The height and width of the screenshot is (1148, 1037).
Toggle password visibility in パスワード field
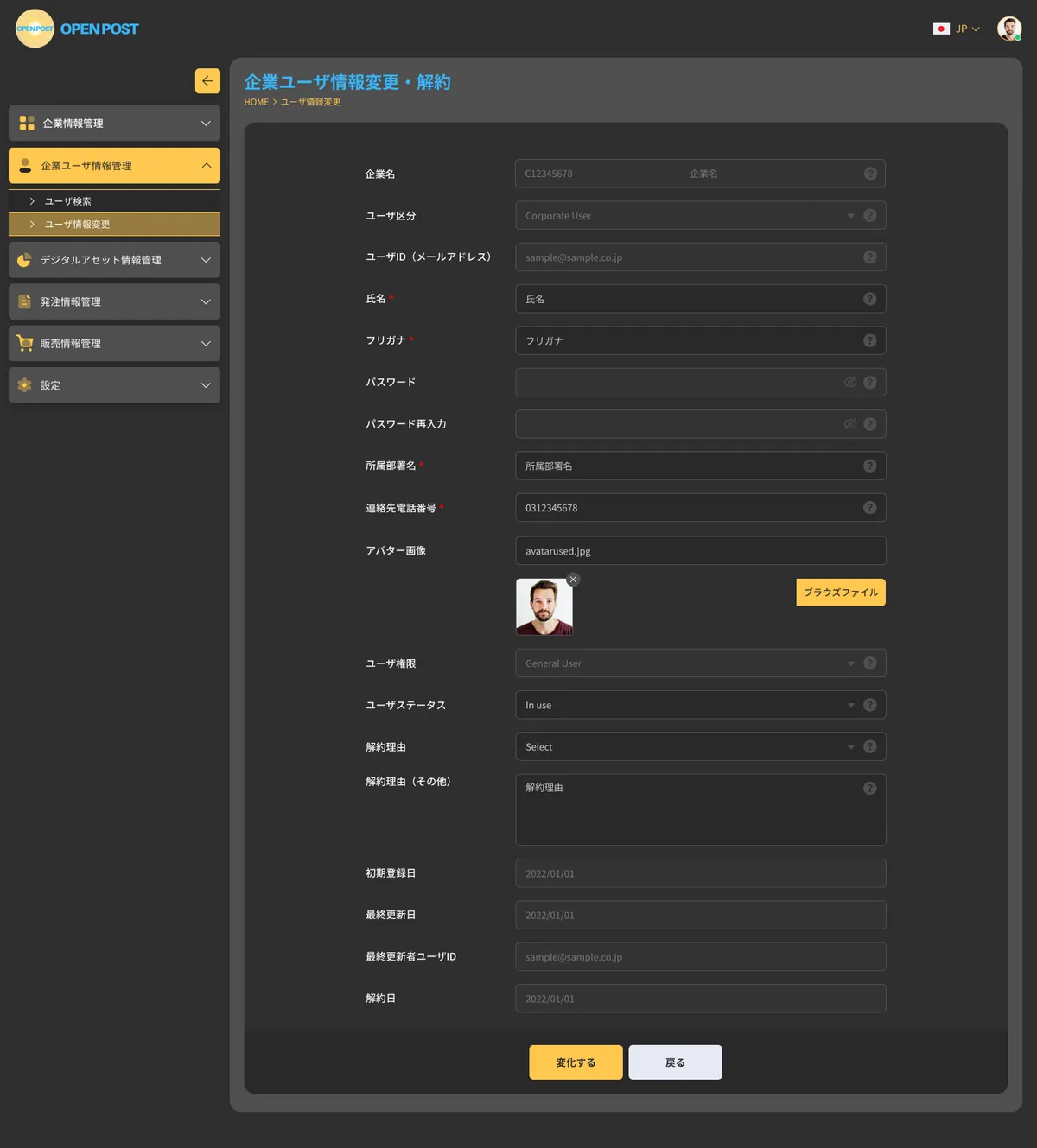pyautogui.click(x=850, y=382)
